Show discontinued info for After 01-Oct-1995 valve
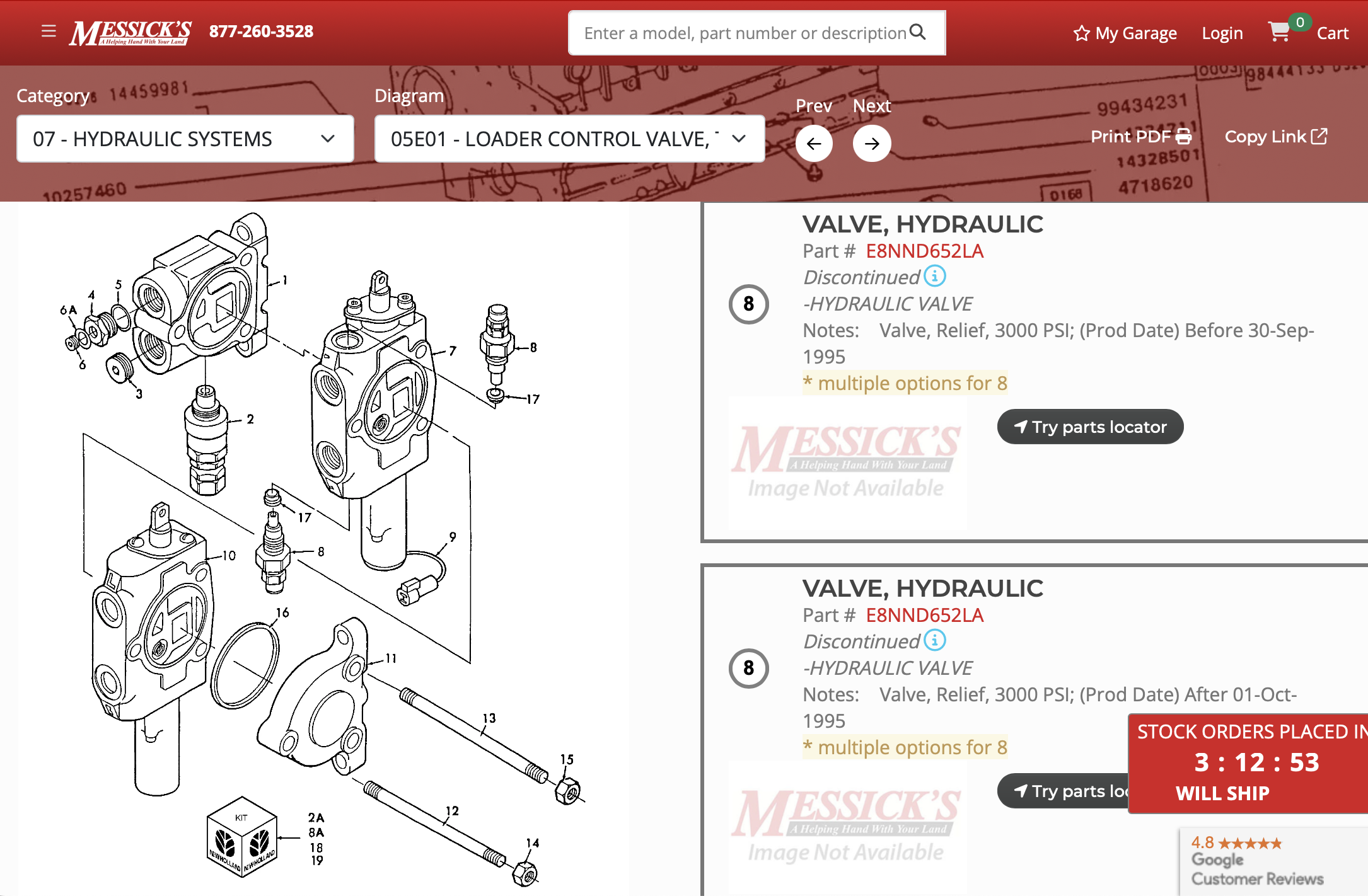 point(935,640)
